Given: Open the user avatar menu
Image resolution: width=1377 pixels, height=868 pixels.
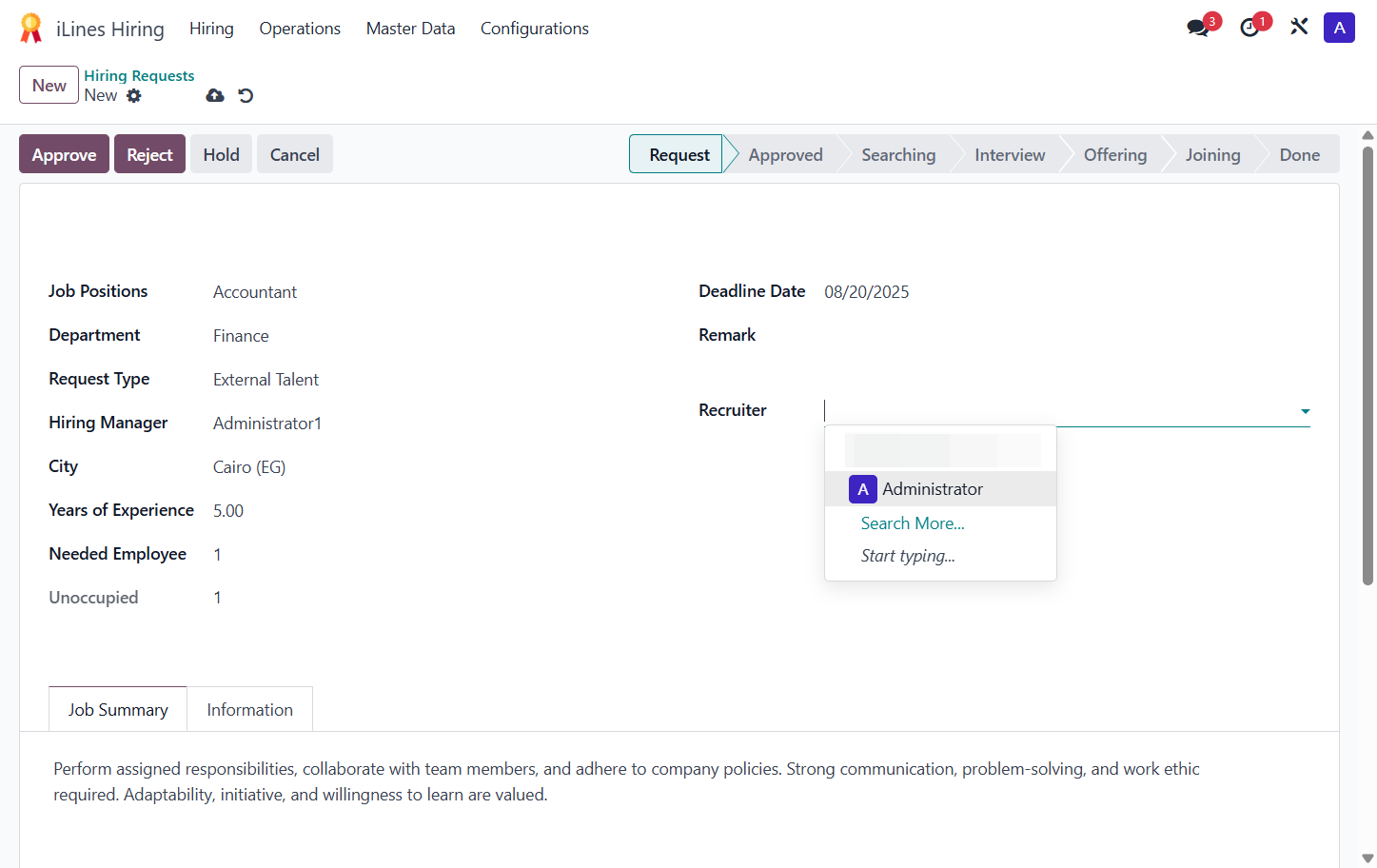Looking at the screenshot, I should click(1339, 28).
